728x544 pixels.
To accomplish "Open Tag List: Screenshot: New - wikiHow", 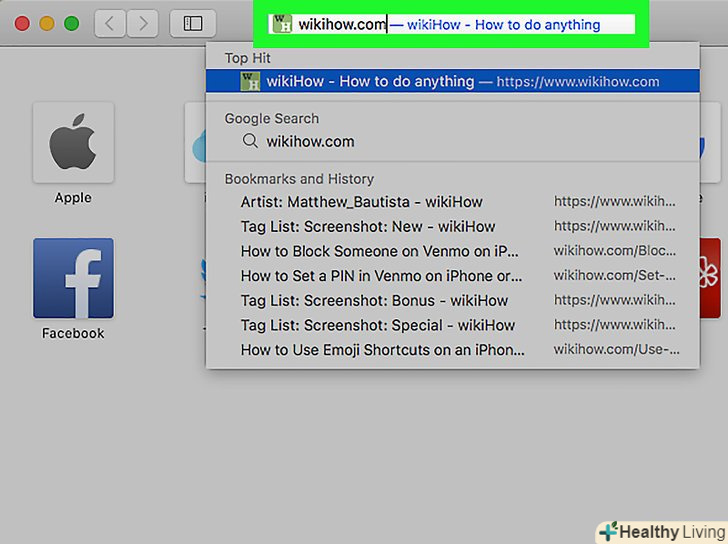I will click(453, 227).
